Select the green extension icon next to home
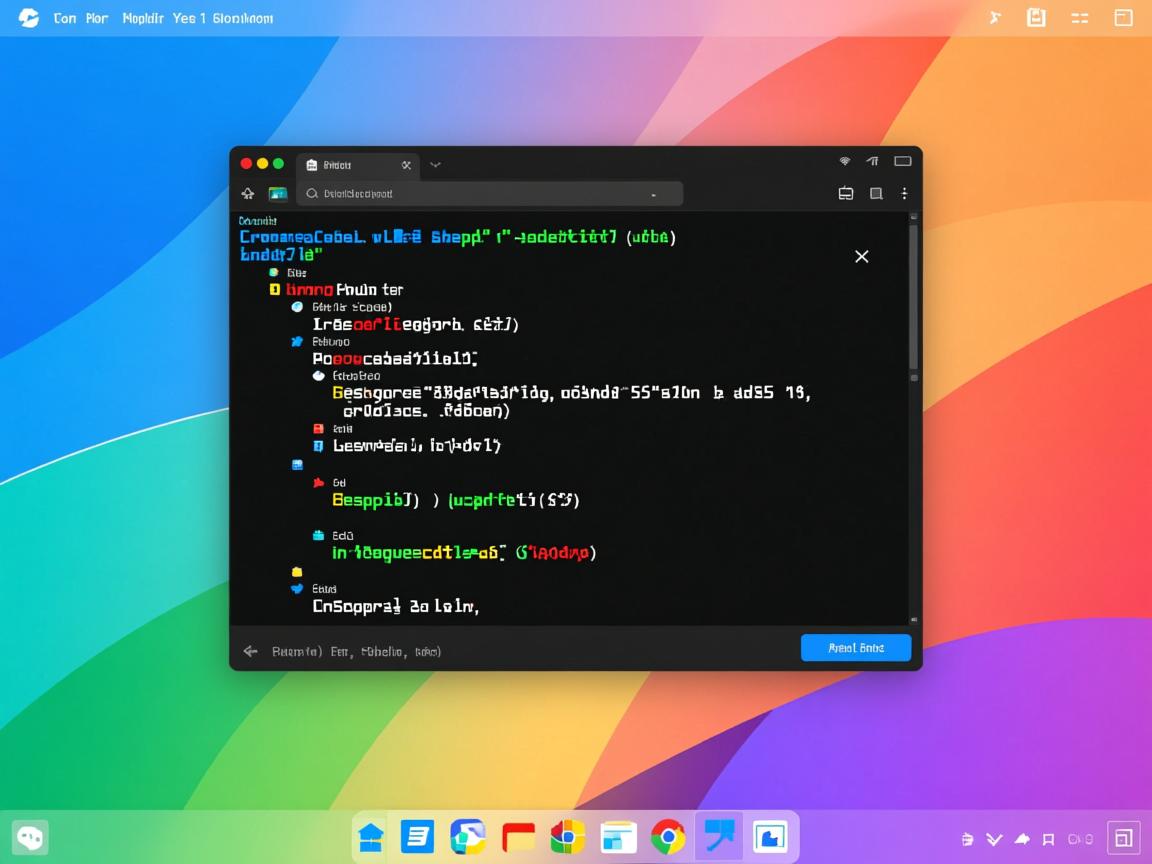 [276, 193]
